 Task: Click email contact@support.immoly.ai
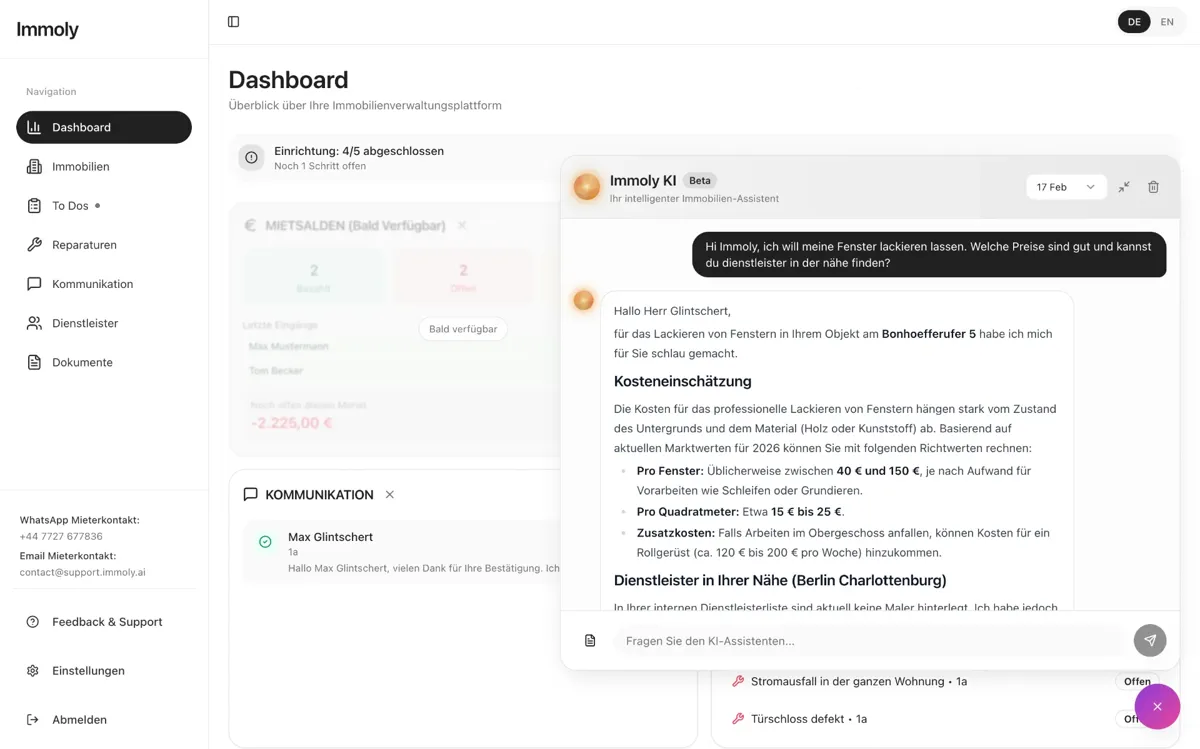pyautogui.click(x=82, y=573)
